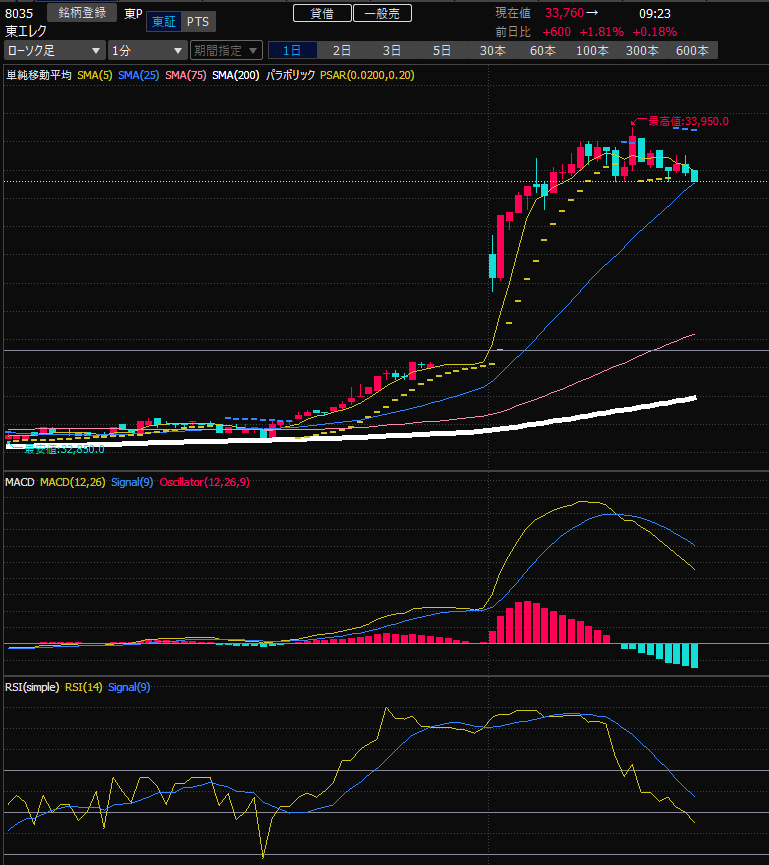This screenshot has height=865, width=769.
Task: Switch to the PTS market toggle
Action: tap(198, 22)
